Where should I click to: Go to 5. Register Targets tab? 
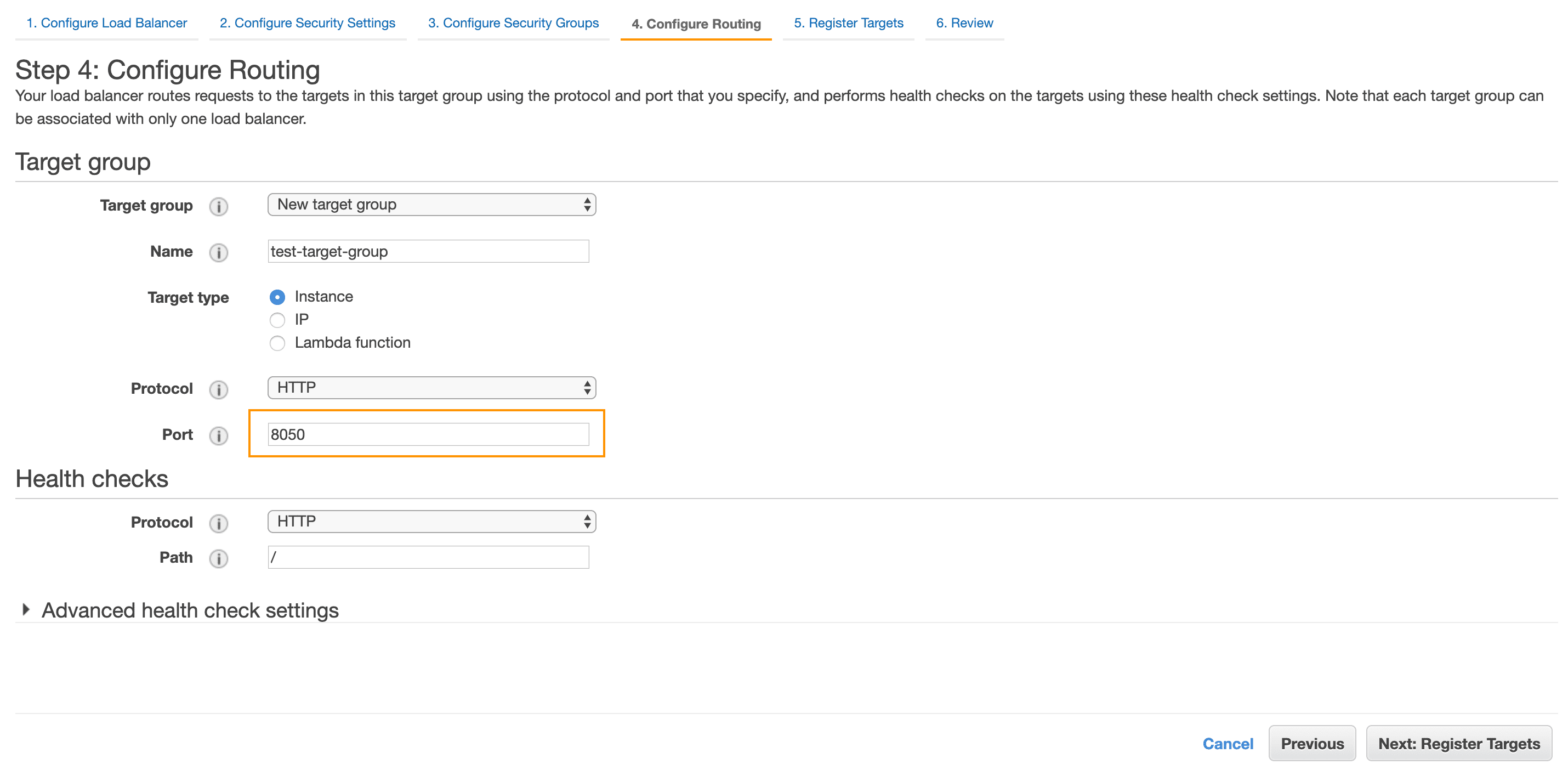click(848, 23)
